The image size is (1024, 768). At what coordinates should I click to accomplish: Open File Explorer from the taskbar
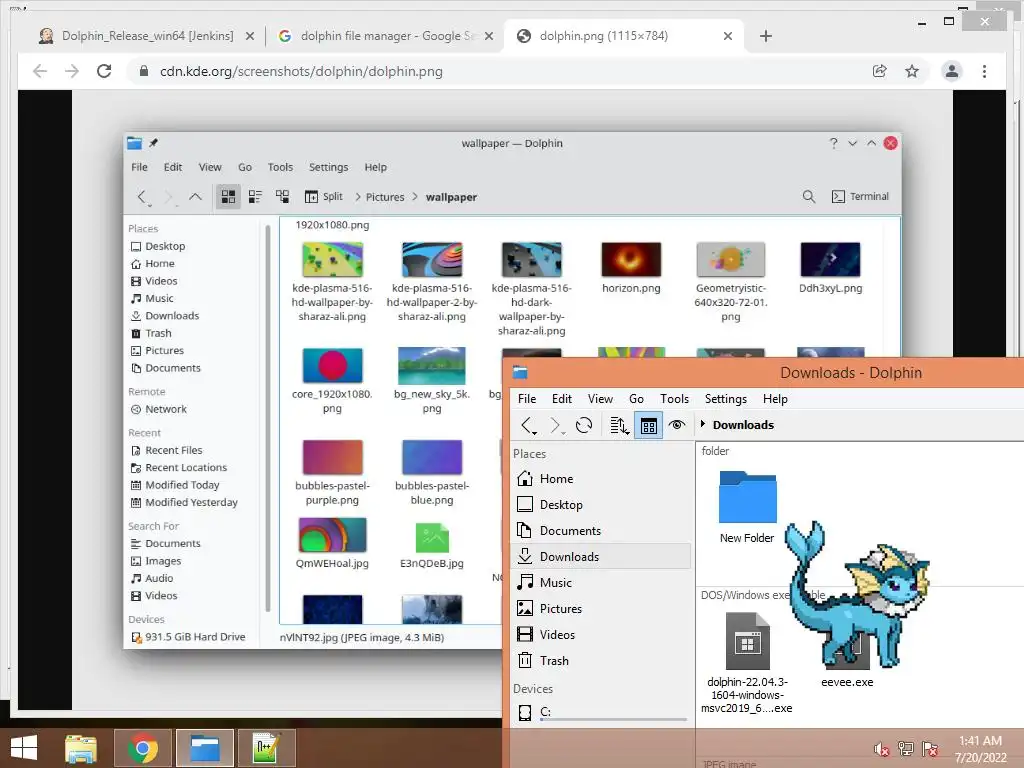81,748
